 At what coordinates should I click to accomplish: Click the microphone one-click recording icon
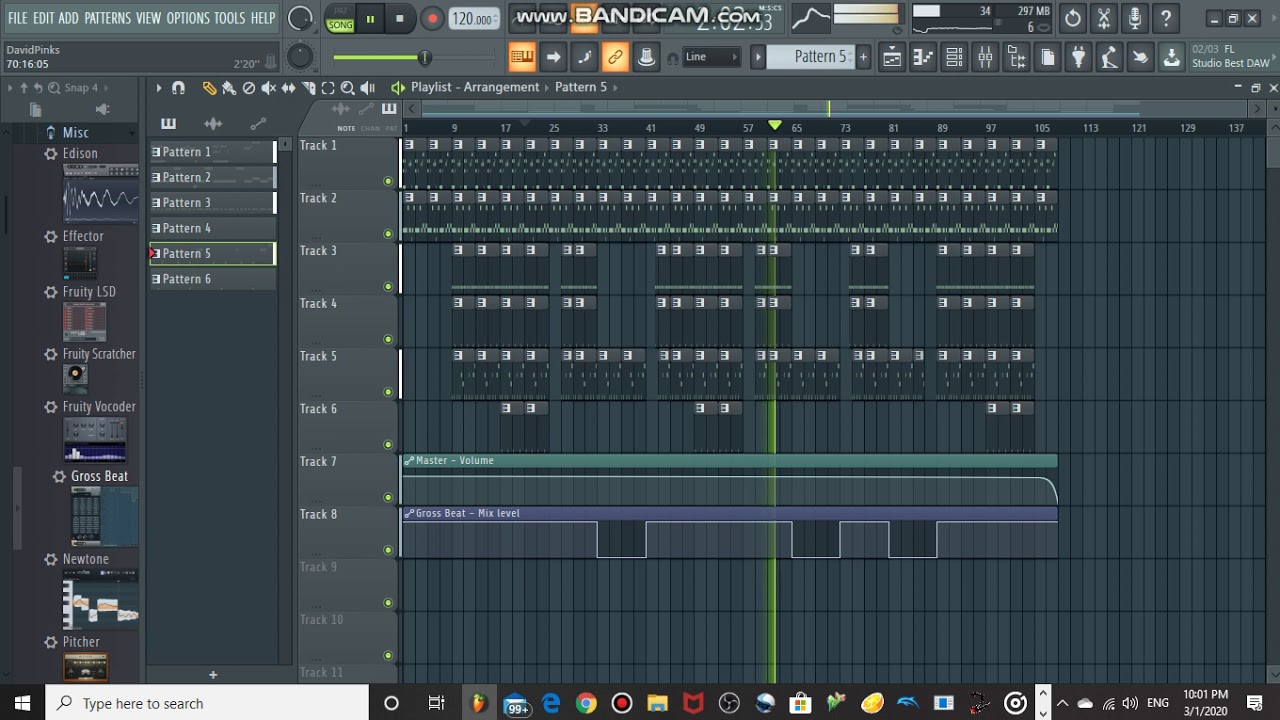pos(1135,18)
